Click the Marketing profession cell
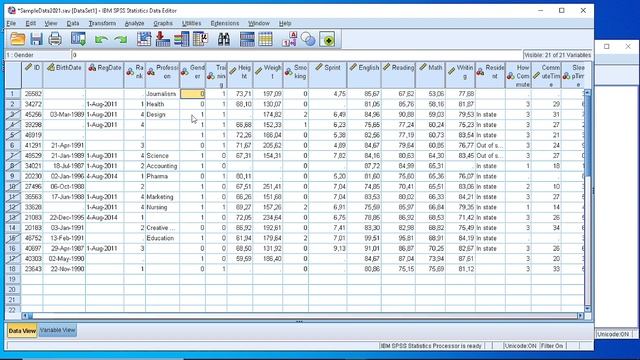Image resolution: width=640 pixels, height=360 pixels. click(162, 197)
